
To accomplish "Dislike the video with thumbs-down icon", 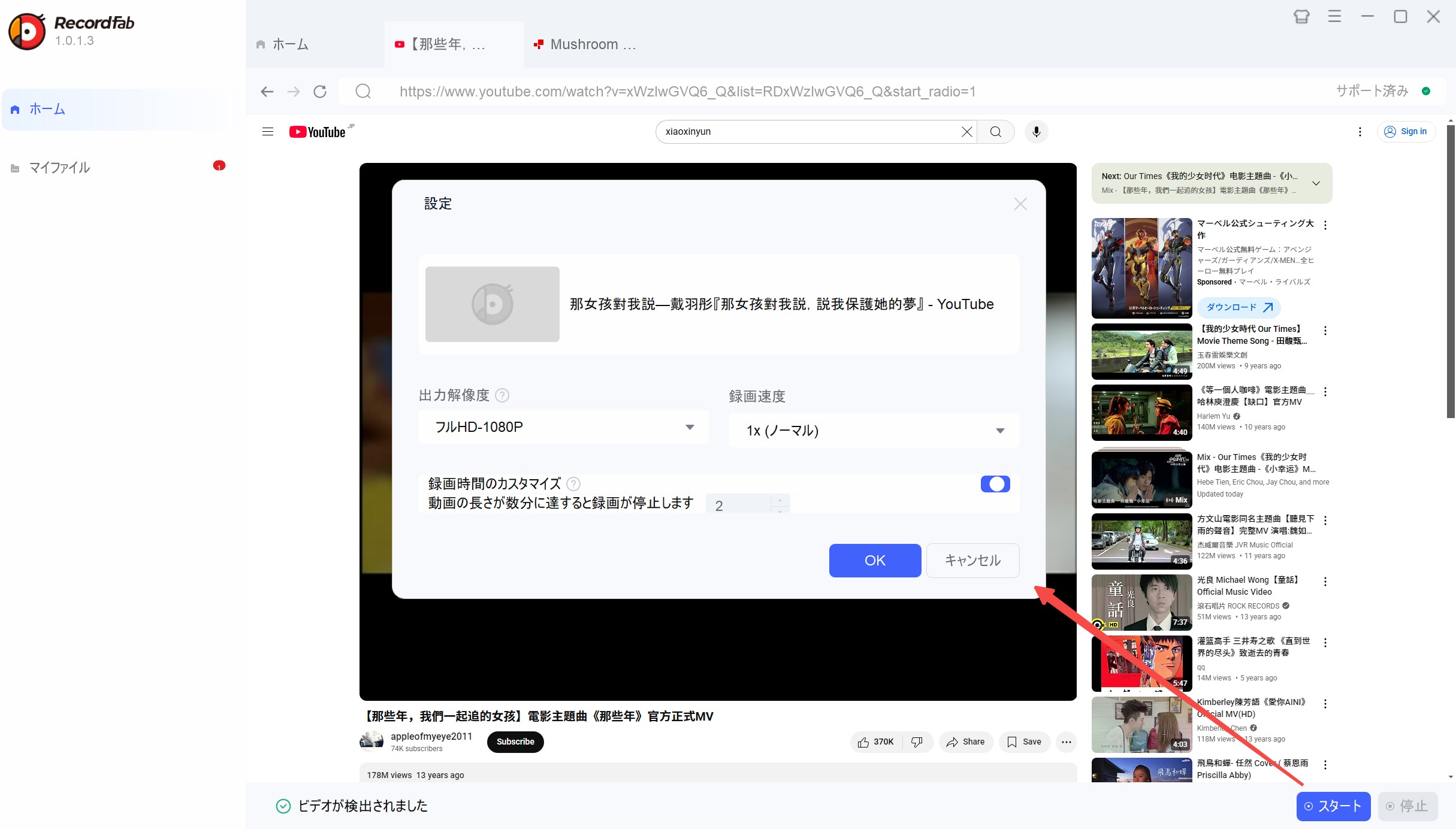I will 917,742.
